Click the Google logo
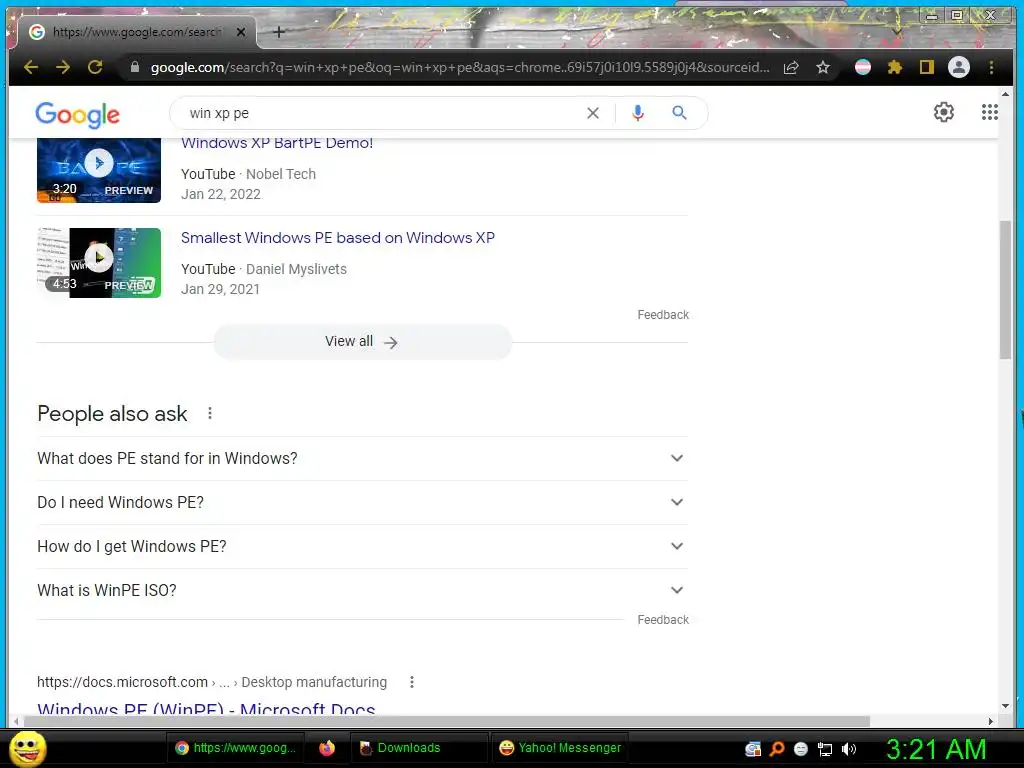Screen dimensions: 1024x768 pyautogui.click(x=77, y=115)
